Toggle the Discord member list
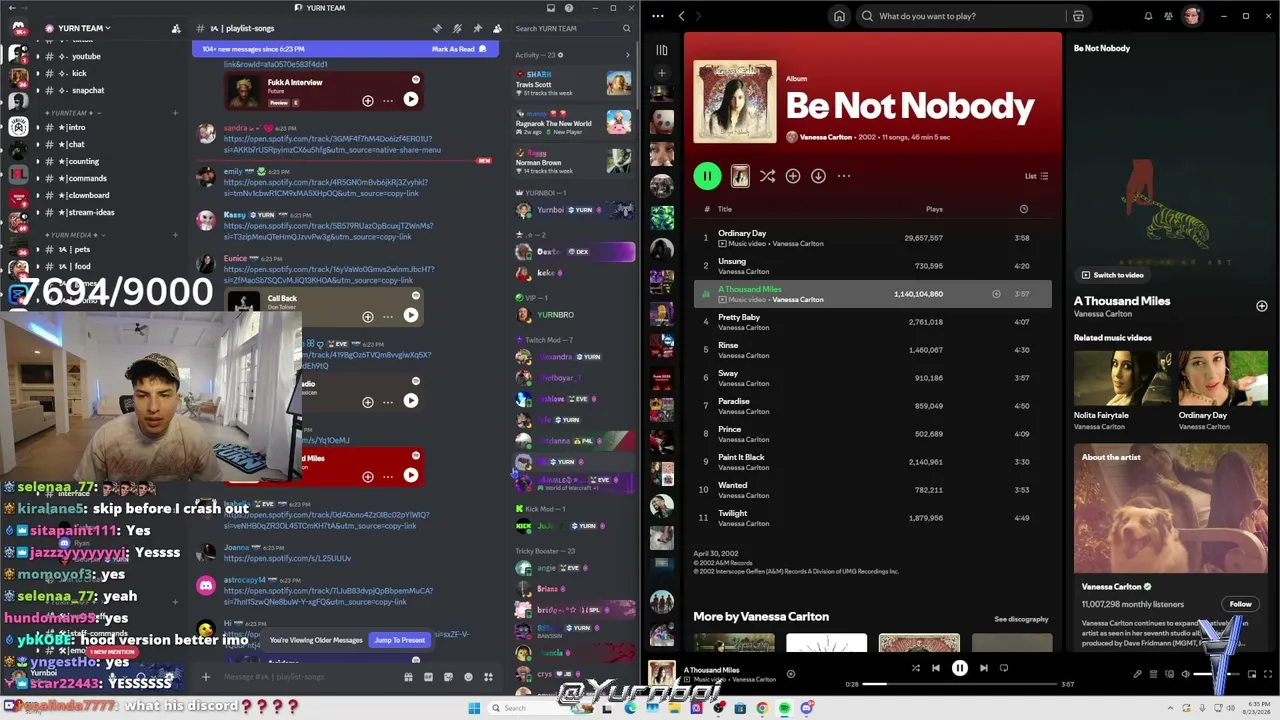 [497, 28]
